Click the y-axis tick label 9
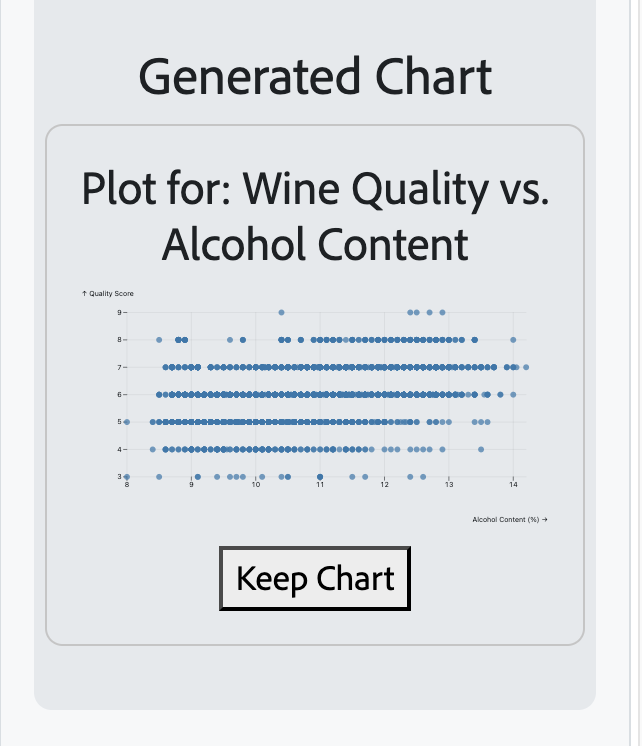 coord(119,313)
